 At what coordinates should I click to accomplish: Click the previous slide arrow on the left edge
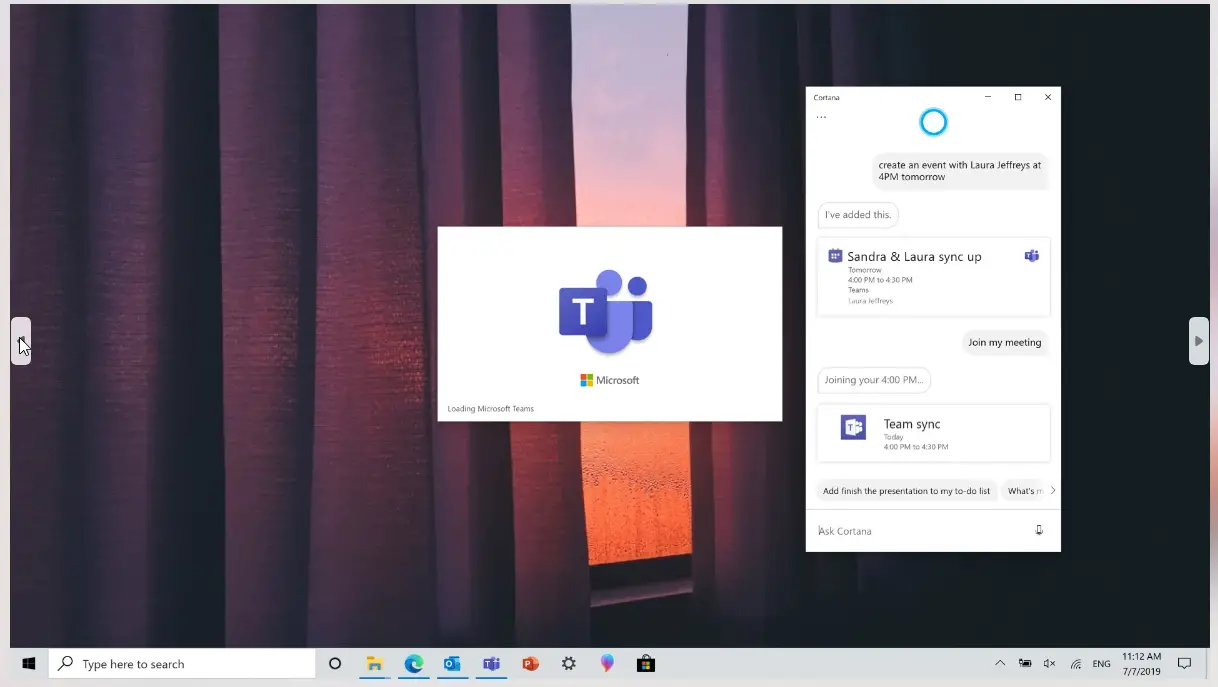pyautogui.click(x=21, y=341)
